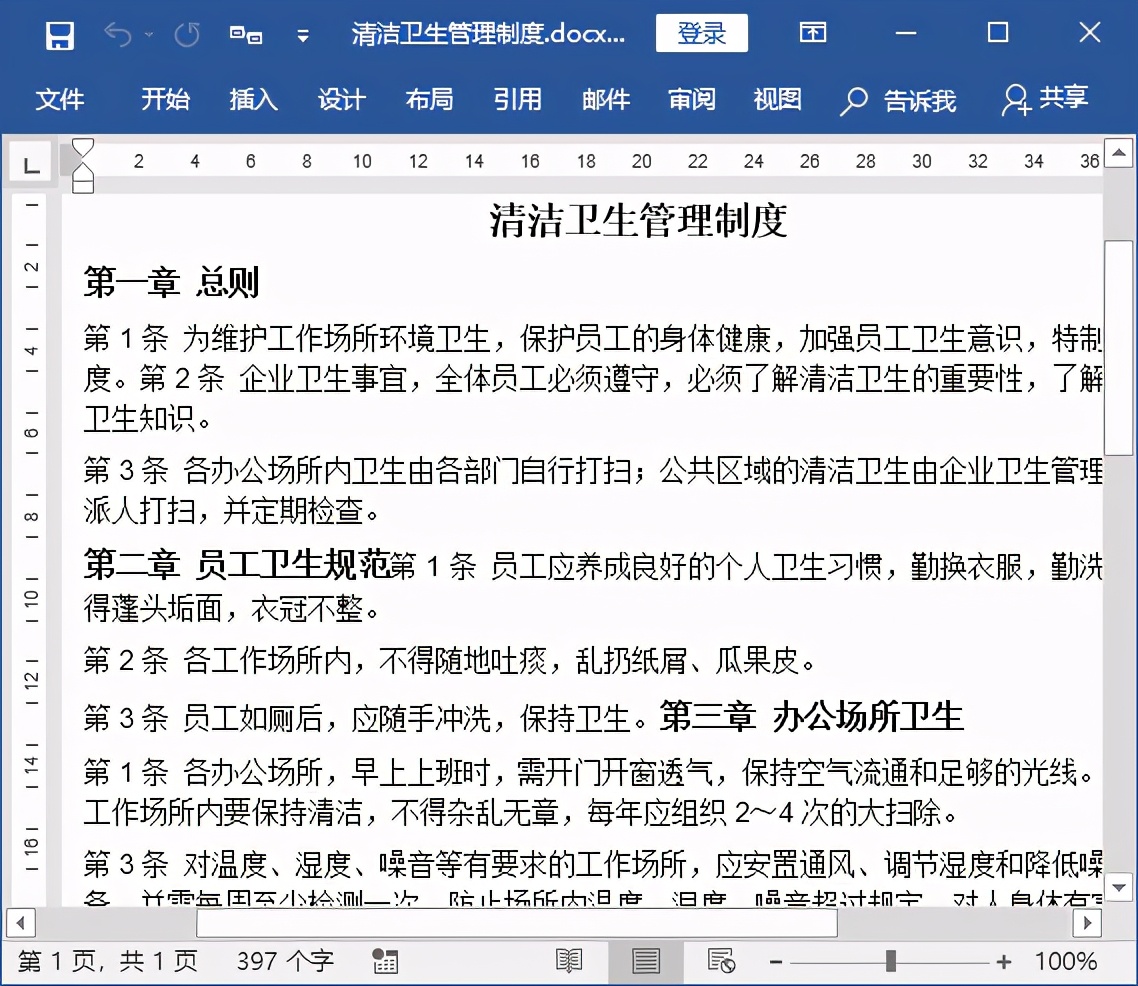
Task: Redo the last action with the repeat icon
Action: click(x=186, y=33)
